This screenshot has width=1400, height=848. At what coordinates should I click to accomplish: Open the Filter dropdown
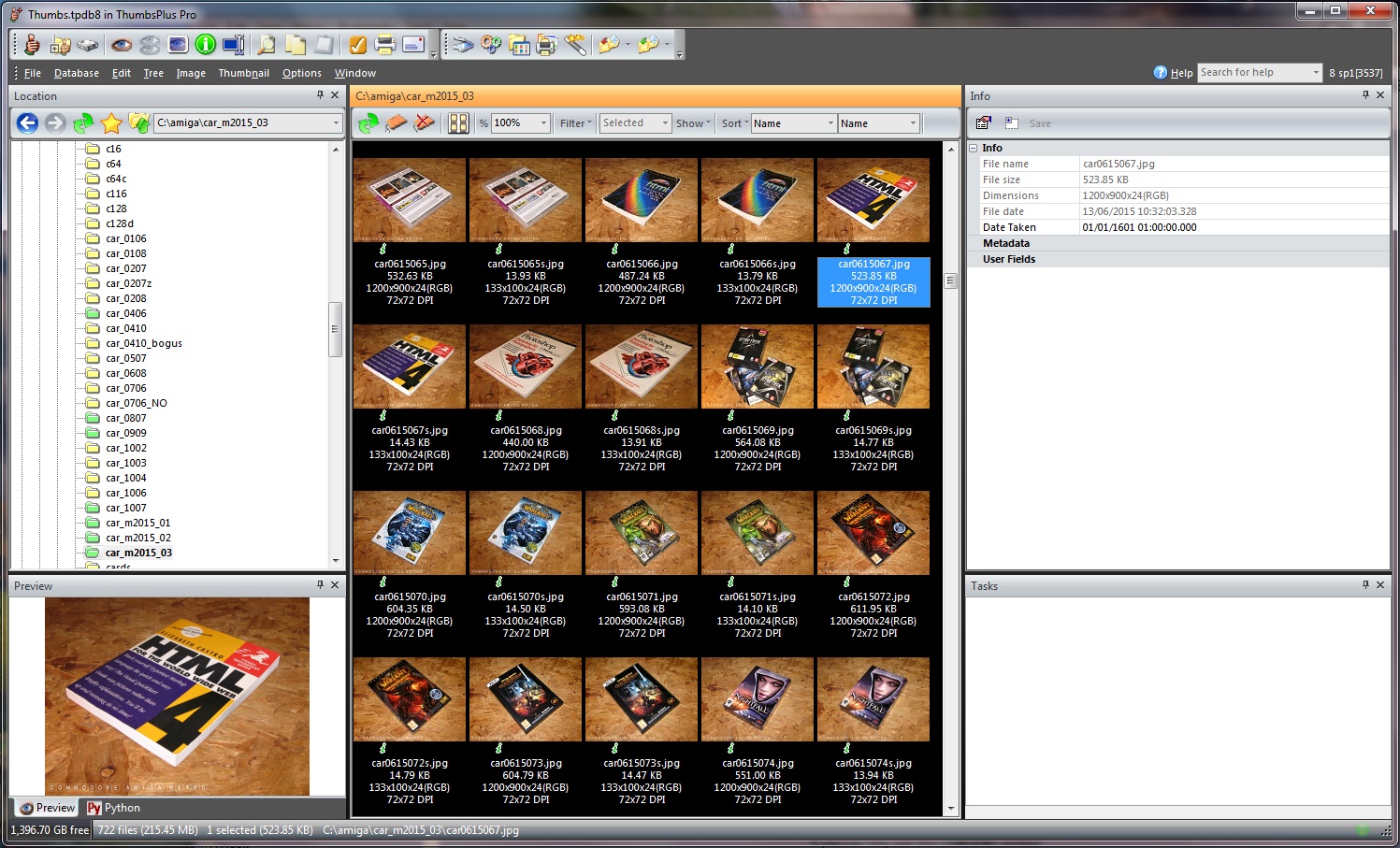point(576,123)
